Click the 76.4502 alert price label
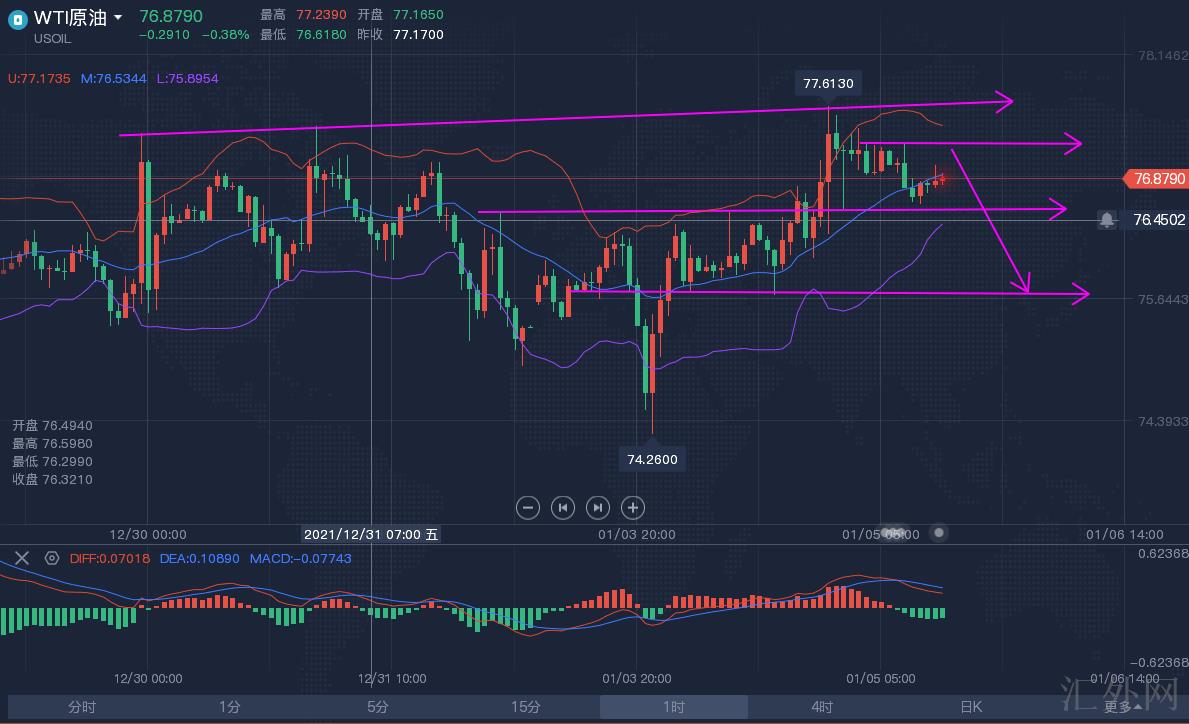 click(x=1159, y=220)
